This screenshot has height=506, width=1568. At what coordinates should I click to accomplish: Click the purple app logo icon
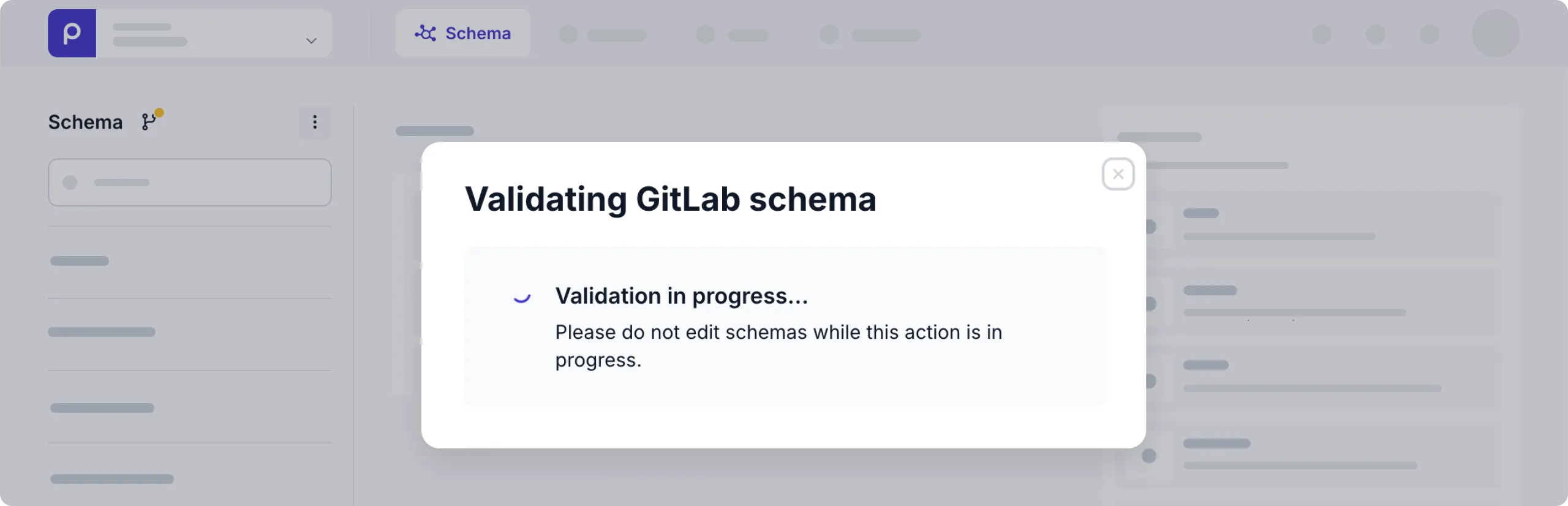click(x=72, y=33)
